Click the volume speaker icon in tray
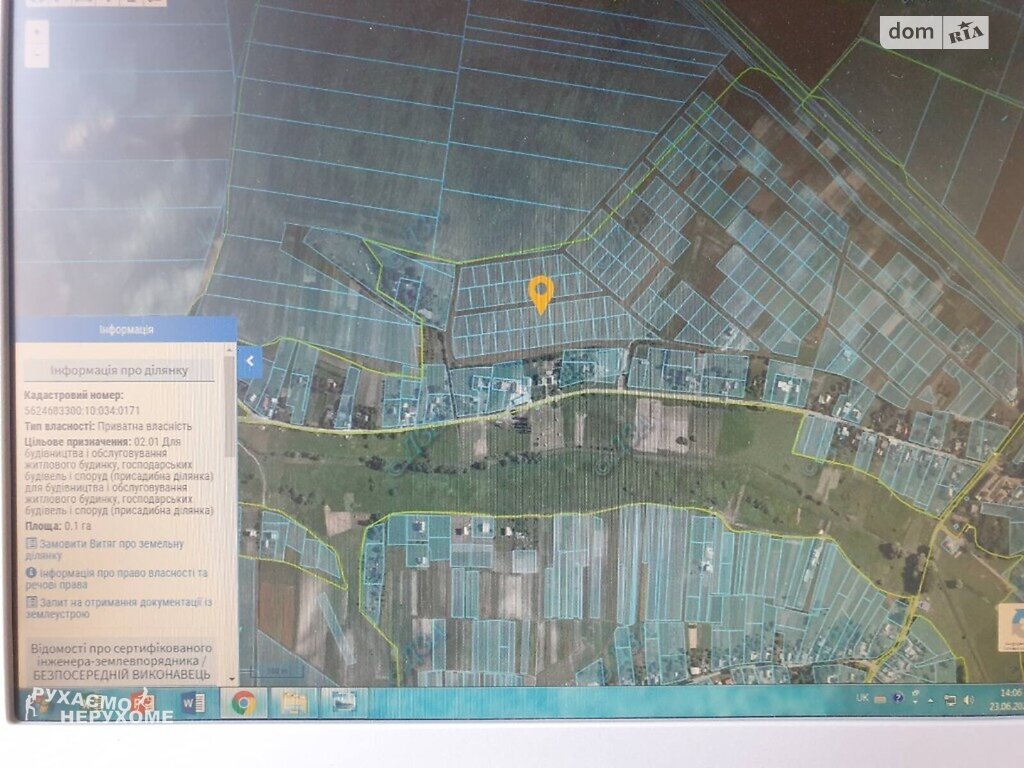 tap(966, 699)
